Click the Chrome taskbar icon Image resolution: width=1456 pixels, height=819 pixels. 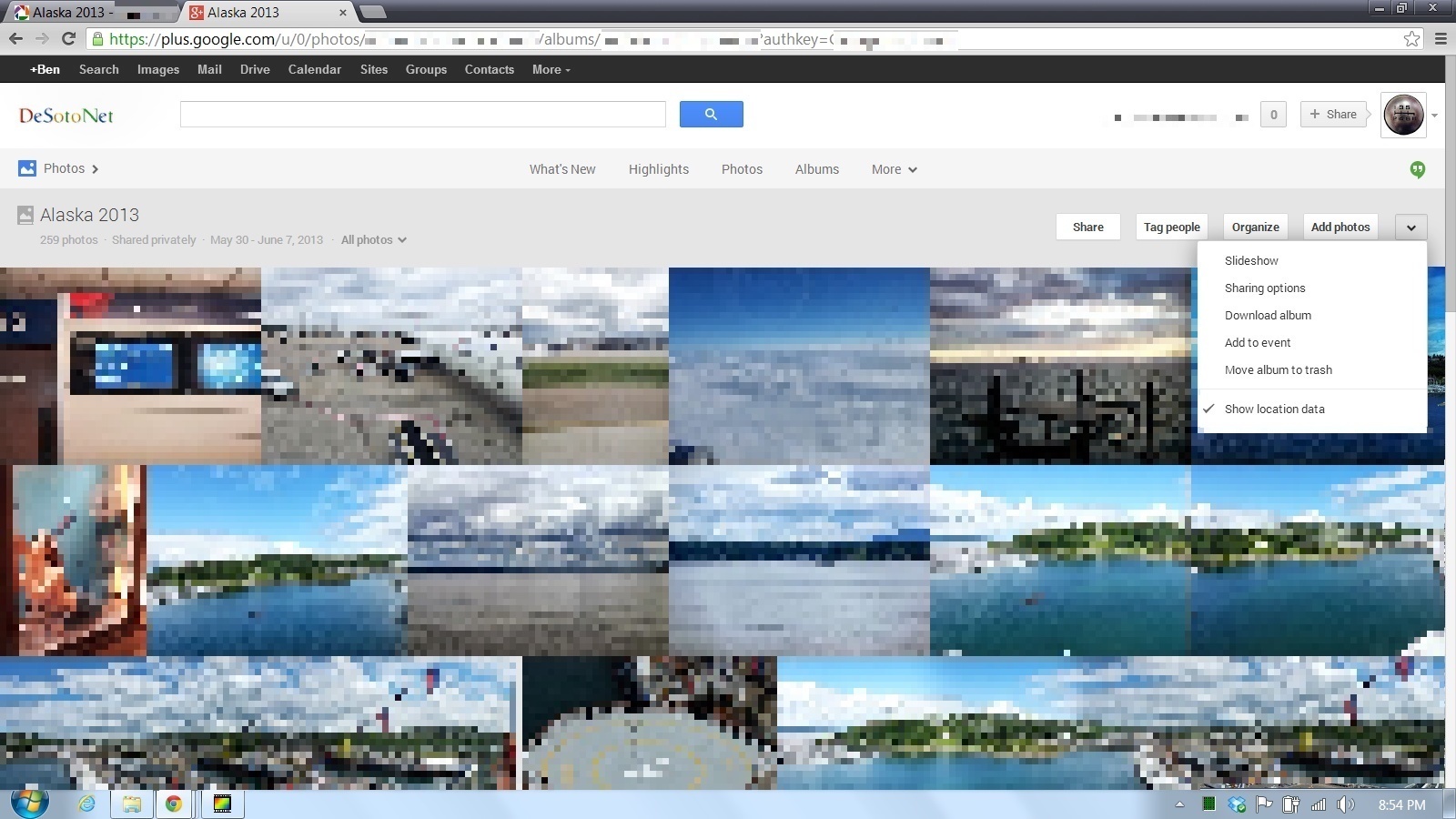click(173, 804)
